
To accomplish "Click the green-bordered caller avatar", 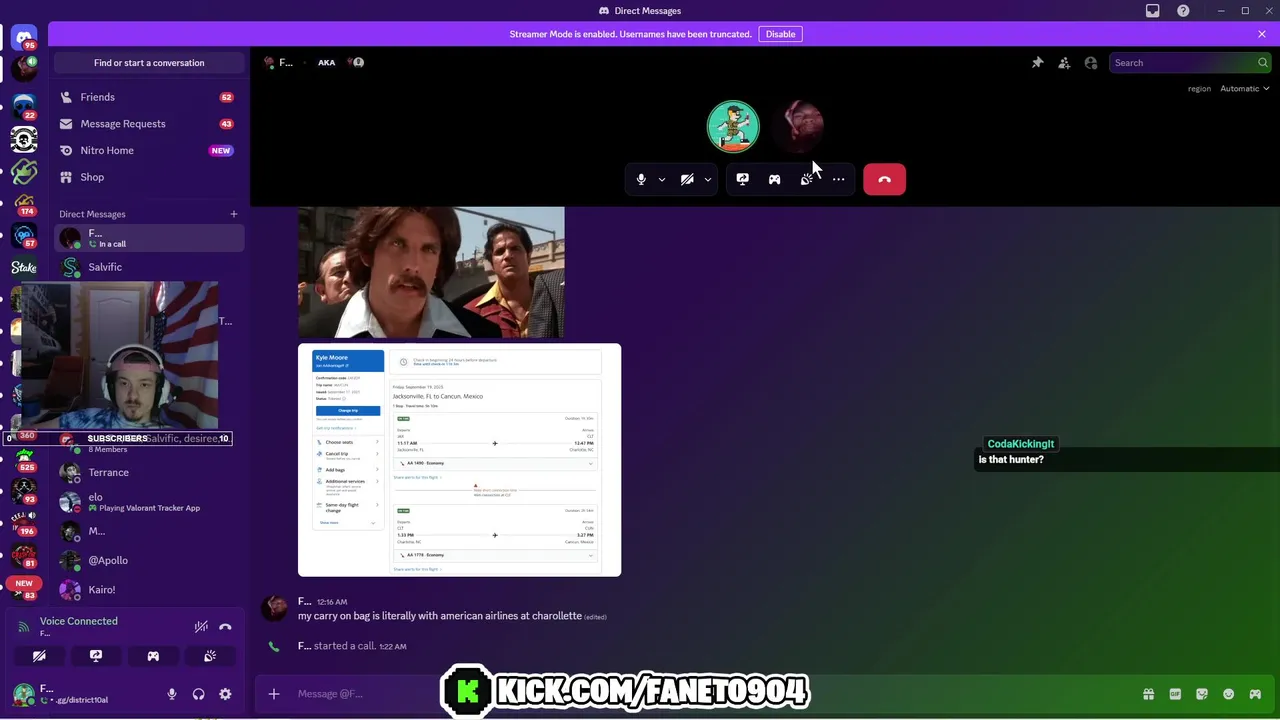I will coord(733,126).
